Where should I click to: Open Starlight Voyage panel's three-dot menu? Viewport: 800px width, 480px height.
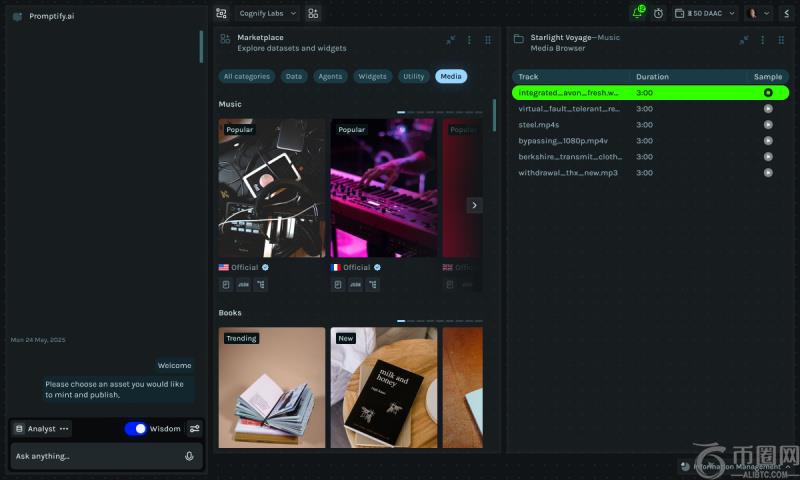click(x=763, y=40)
